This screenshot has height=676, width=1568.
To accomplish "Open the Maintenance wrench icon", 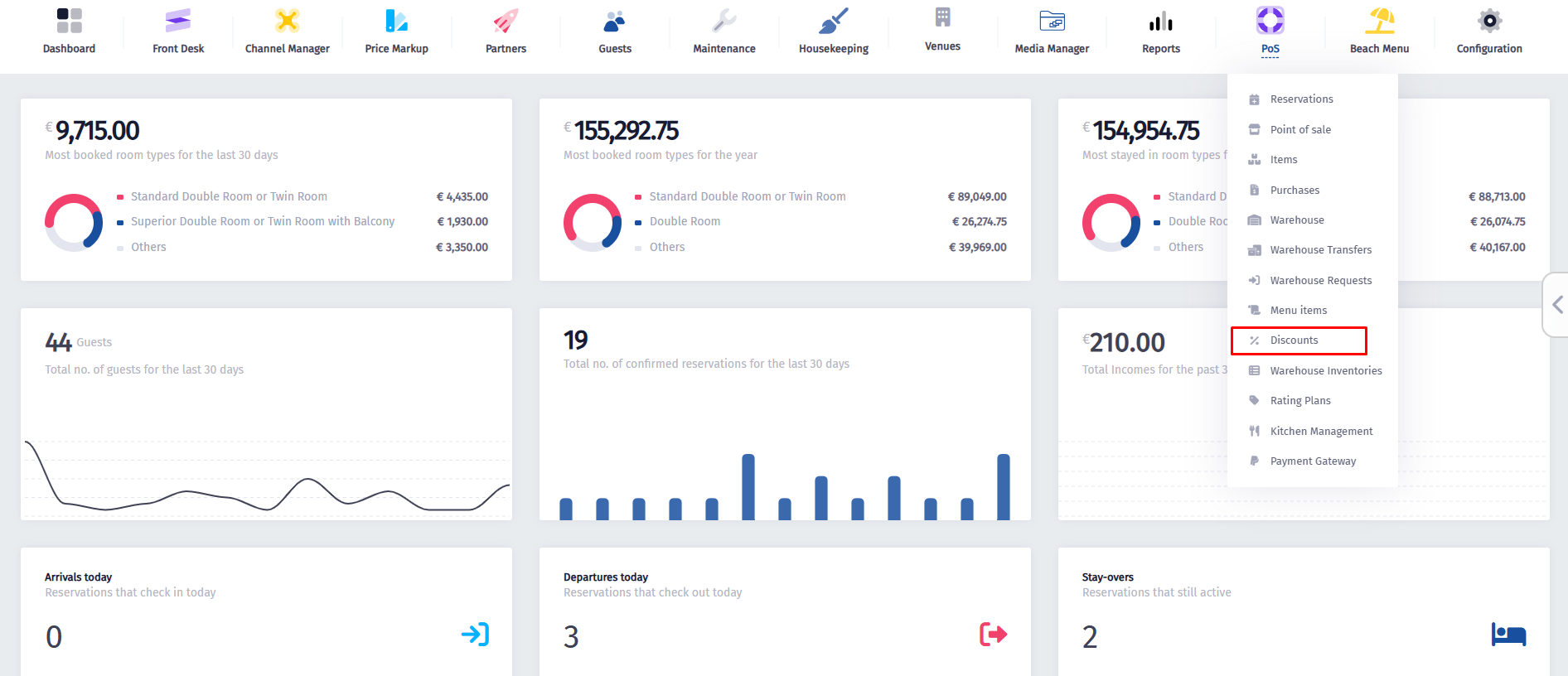I will pos(724,21).
